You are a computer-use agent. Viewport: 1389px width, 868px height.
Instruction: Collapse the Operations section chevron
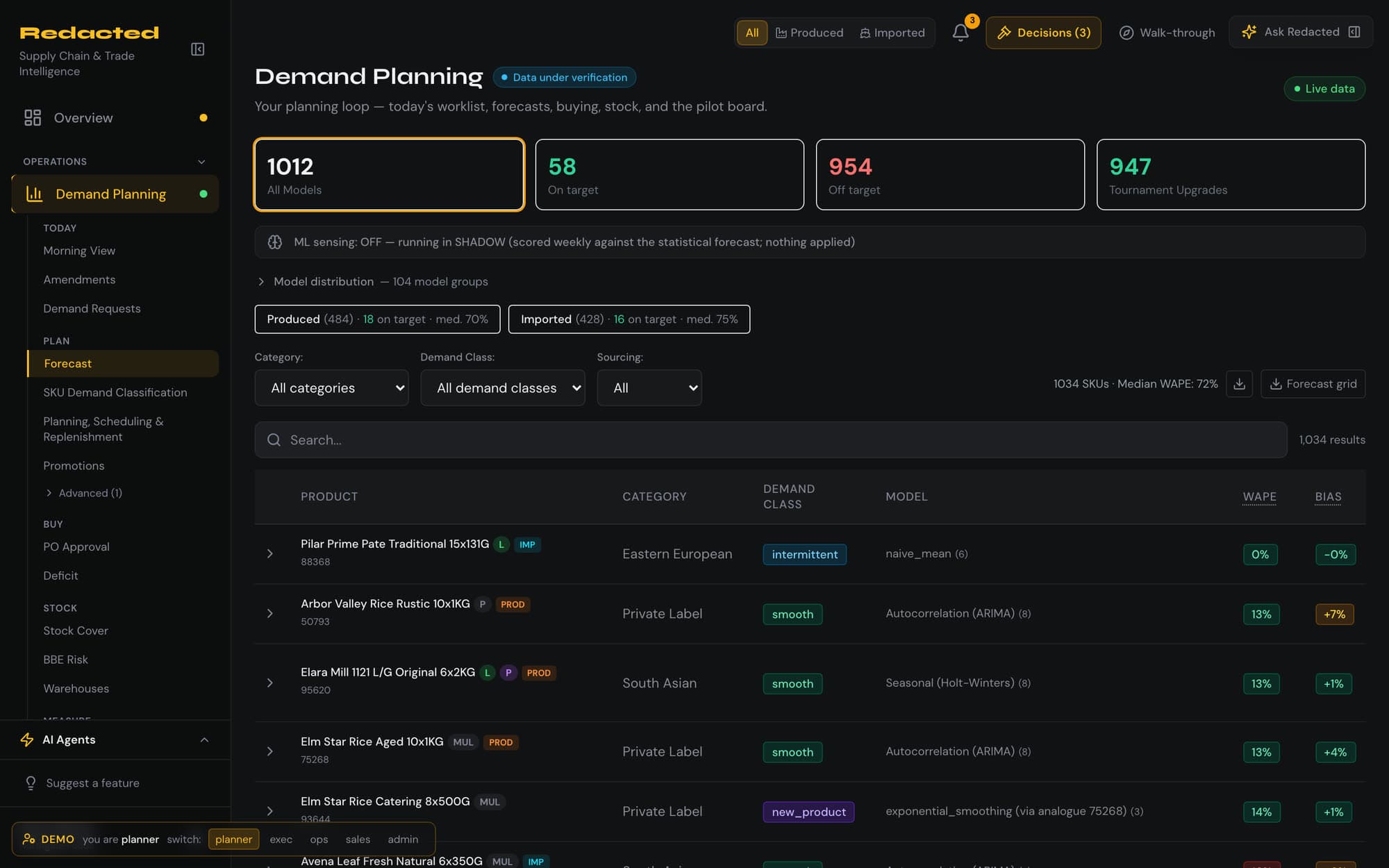coord(201,162)
